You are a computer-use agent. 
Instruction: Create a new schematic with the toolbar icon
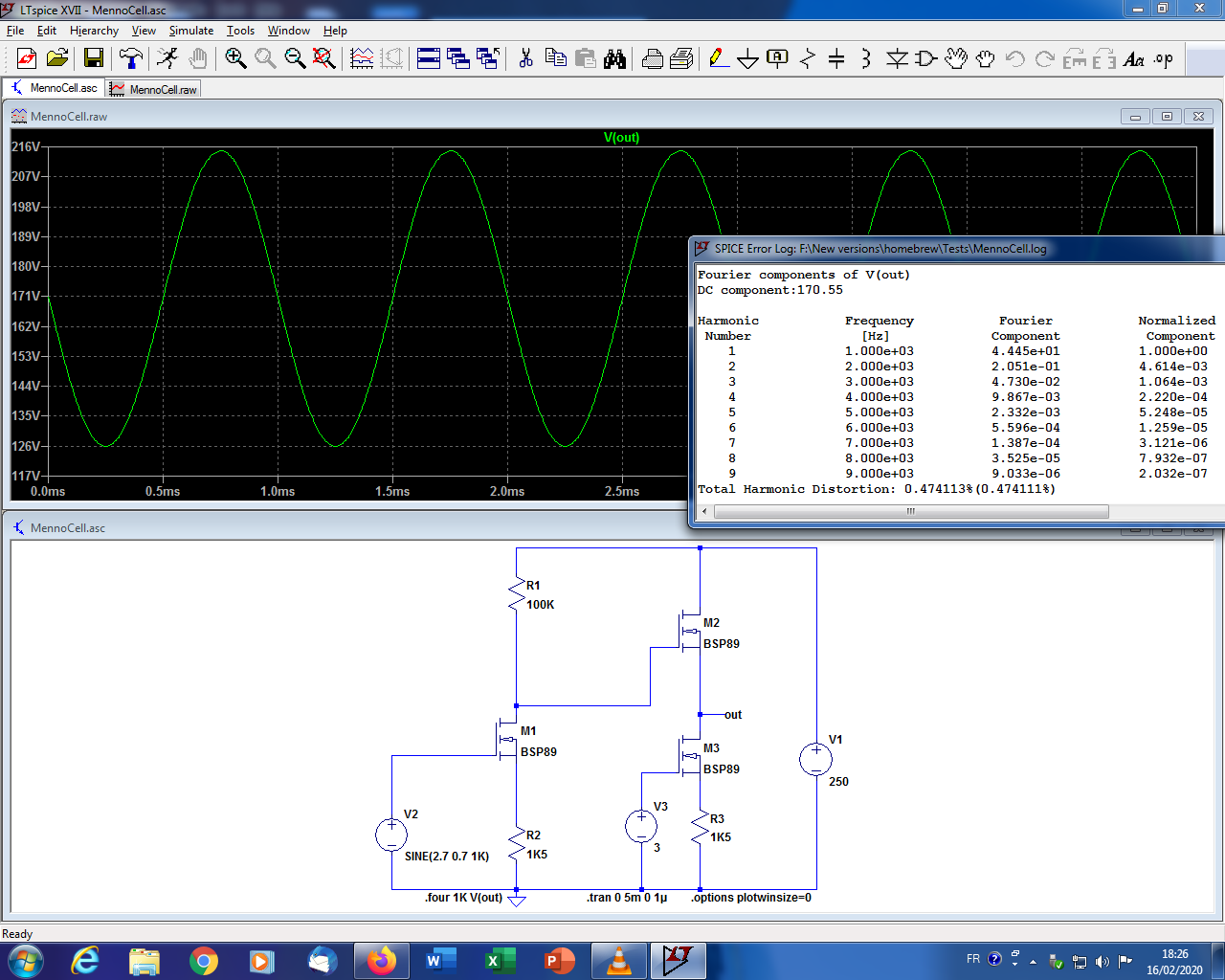27,59
